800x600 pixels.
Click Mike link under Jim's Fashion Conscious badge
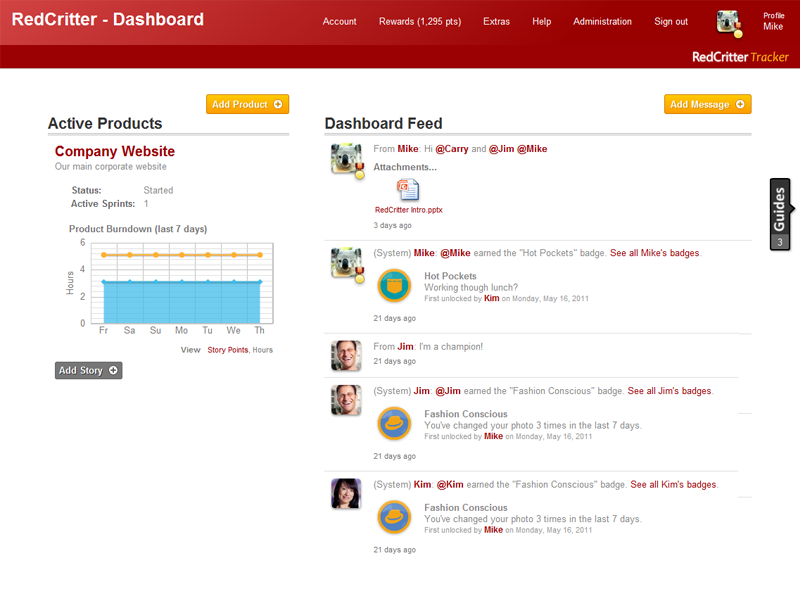(x=493, y=436)
